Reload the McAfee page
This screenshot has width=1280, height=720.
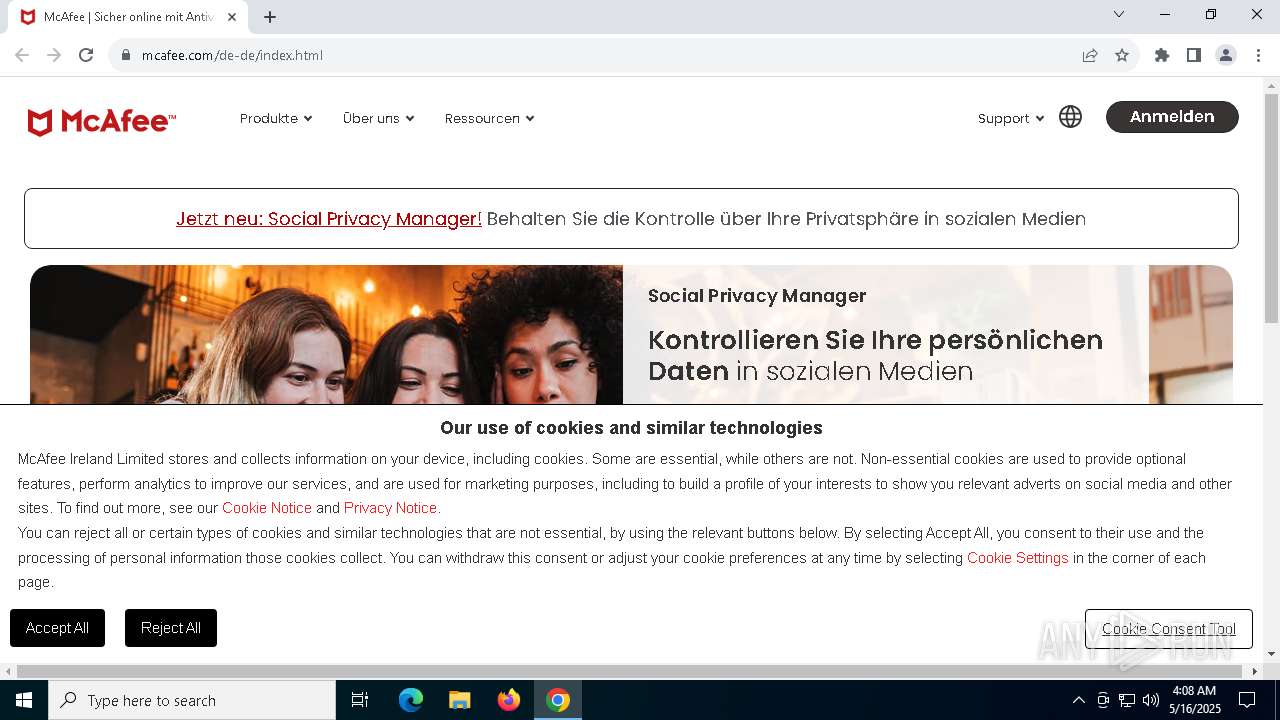pos(86,55)
